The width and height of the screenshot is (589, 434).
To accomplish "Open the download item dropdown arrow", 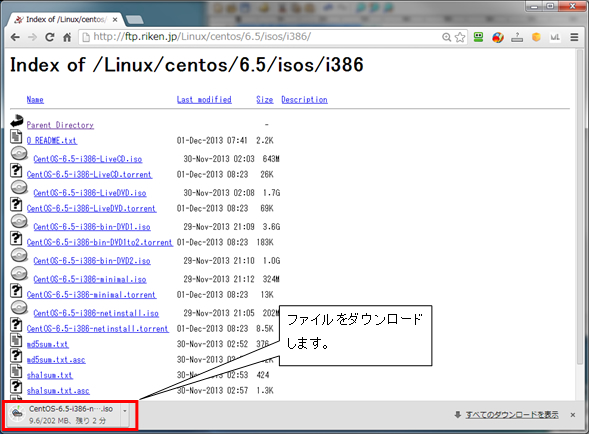I will click(x=125, y=411).
